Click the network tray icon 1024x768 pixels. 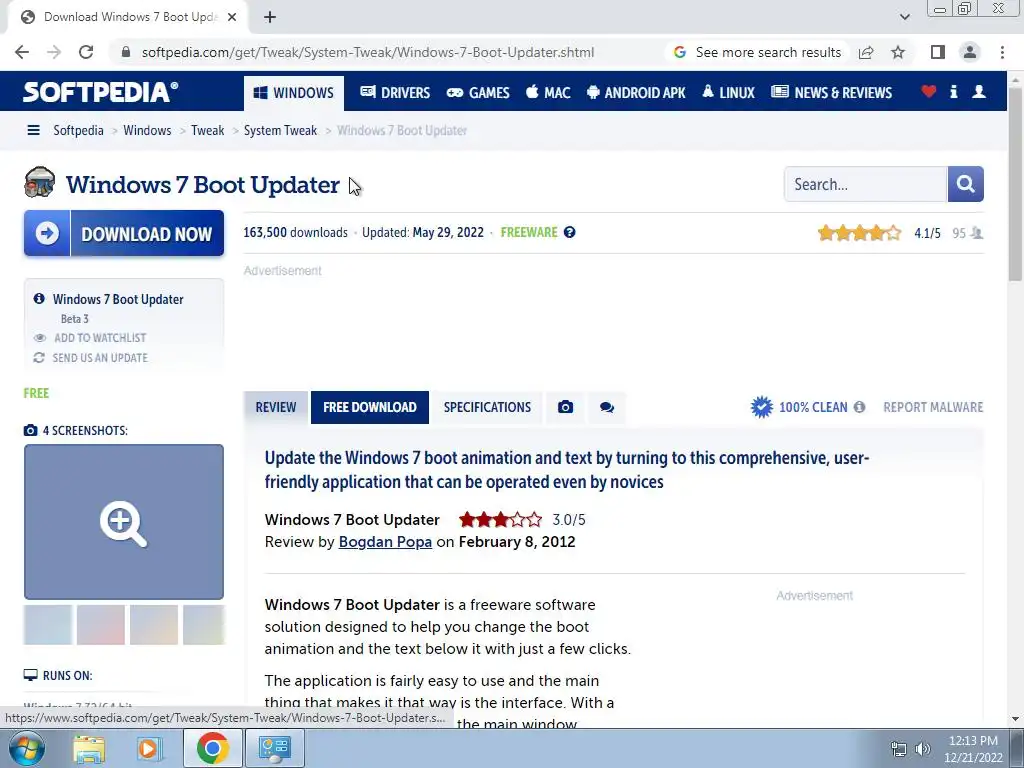click(899, 749)
